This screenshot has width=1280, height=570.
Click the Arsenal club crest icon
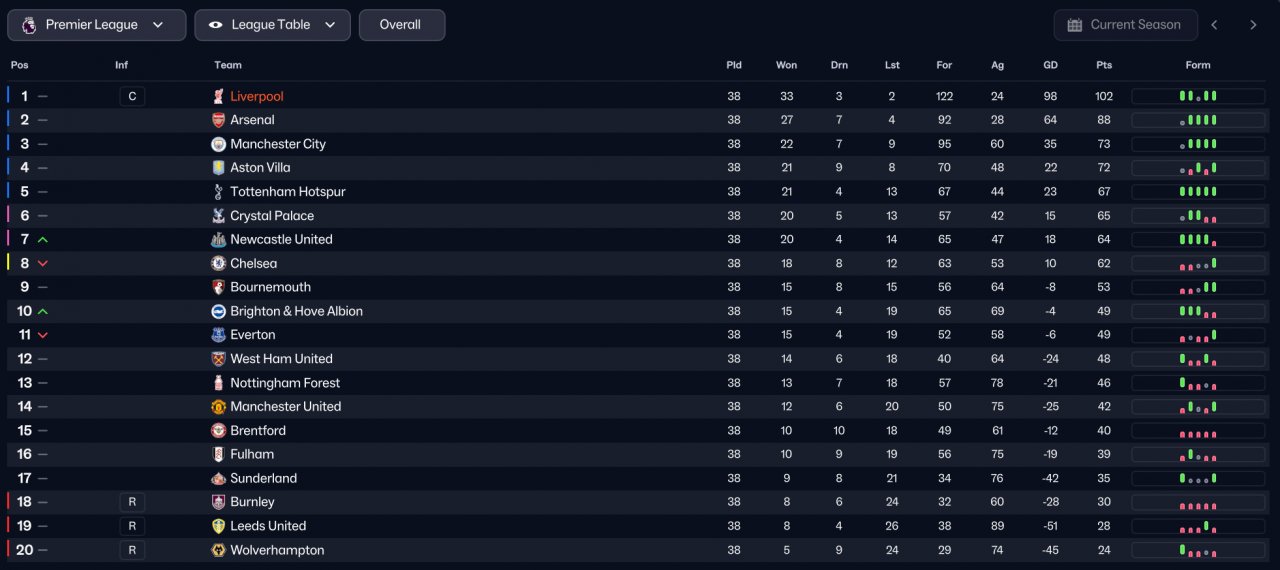(x=218, y=120)
